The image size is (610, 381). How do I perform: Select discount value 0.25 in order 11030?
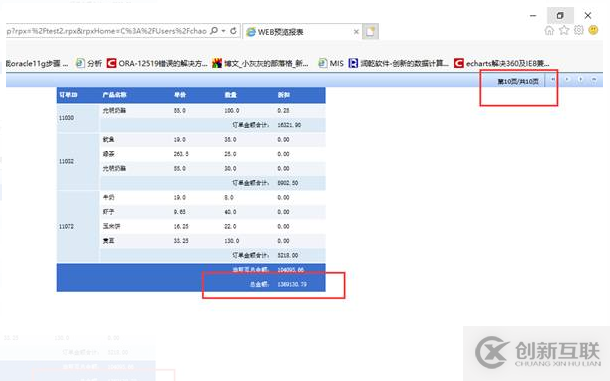pos(283,111)
